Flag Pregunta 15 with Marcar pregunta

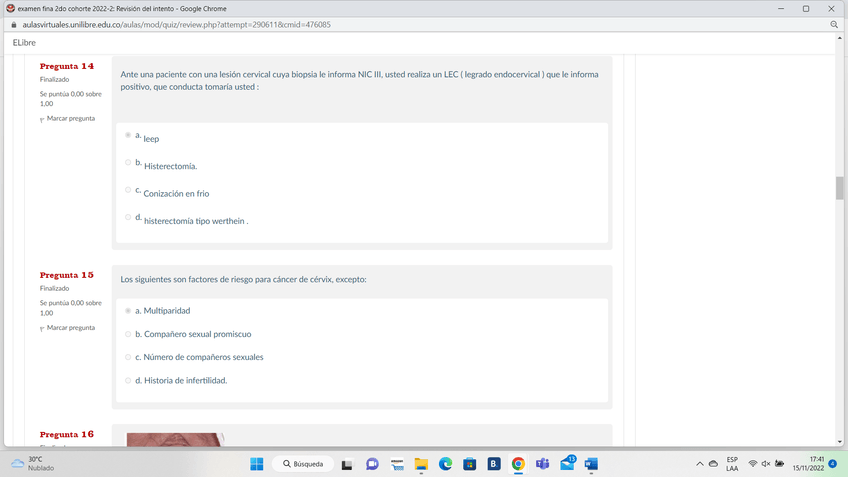click(68, 328)
